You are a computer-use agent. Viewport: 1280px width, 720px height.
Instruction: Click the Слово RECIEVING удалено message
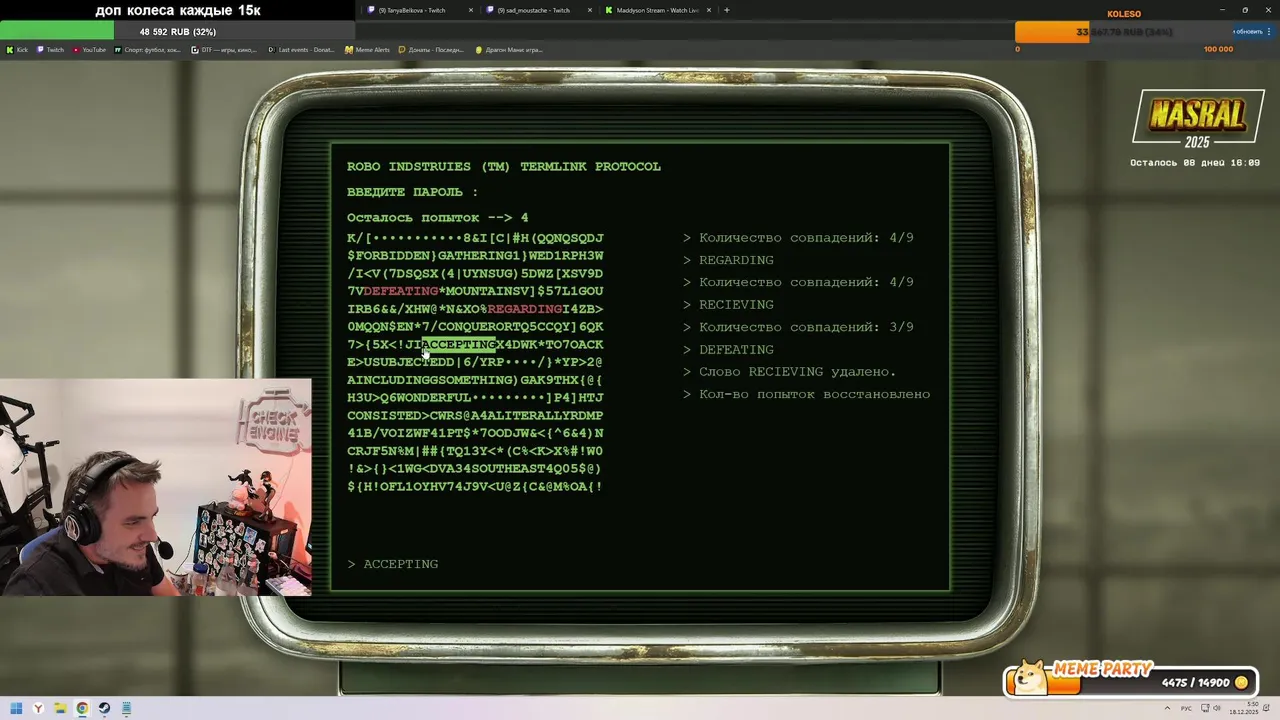[789, 372]
